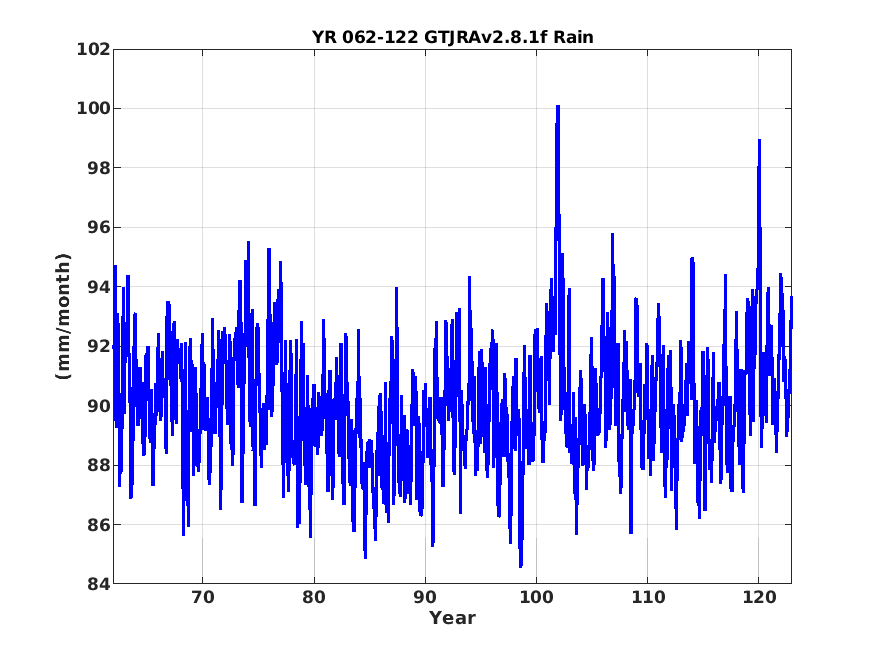Screen dimensions: 875x656
Task: Click the y-axis tick label 96
Action: tap(99, 228)
